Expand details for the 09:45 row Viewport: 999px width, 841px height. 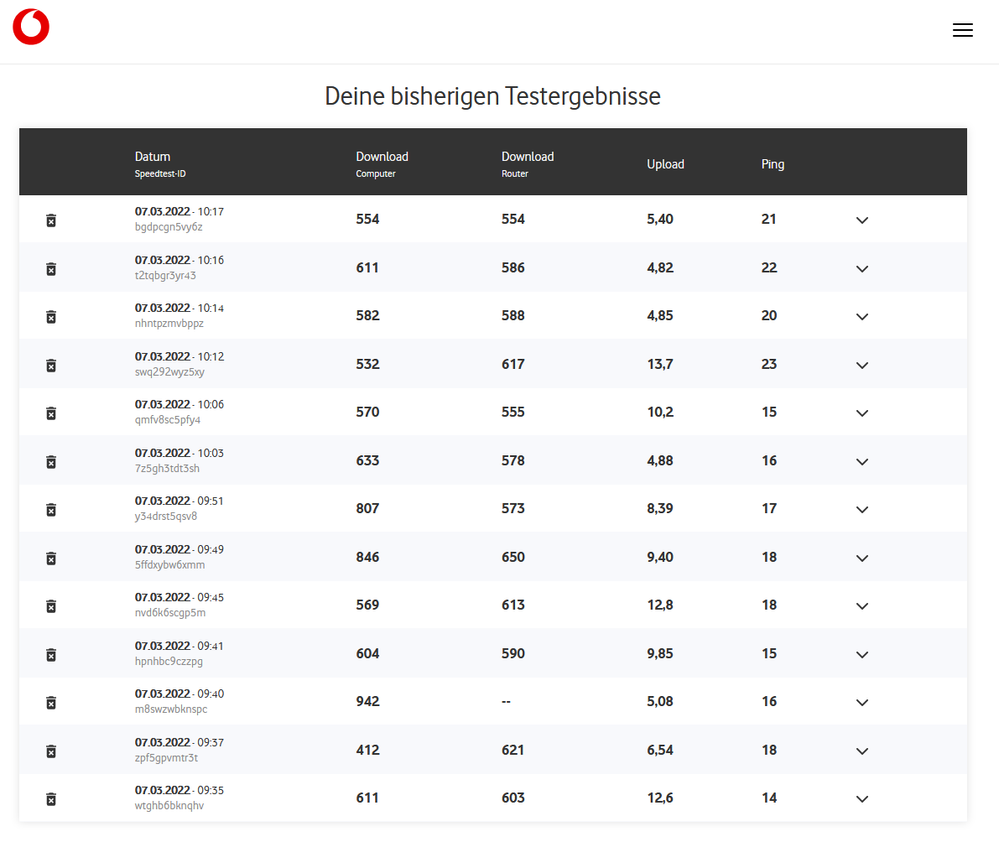point(862,606)
